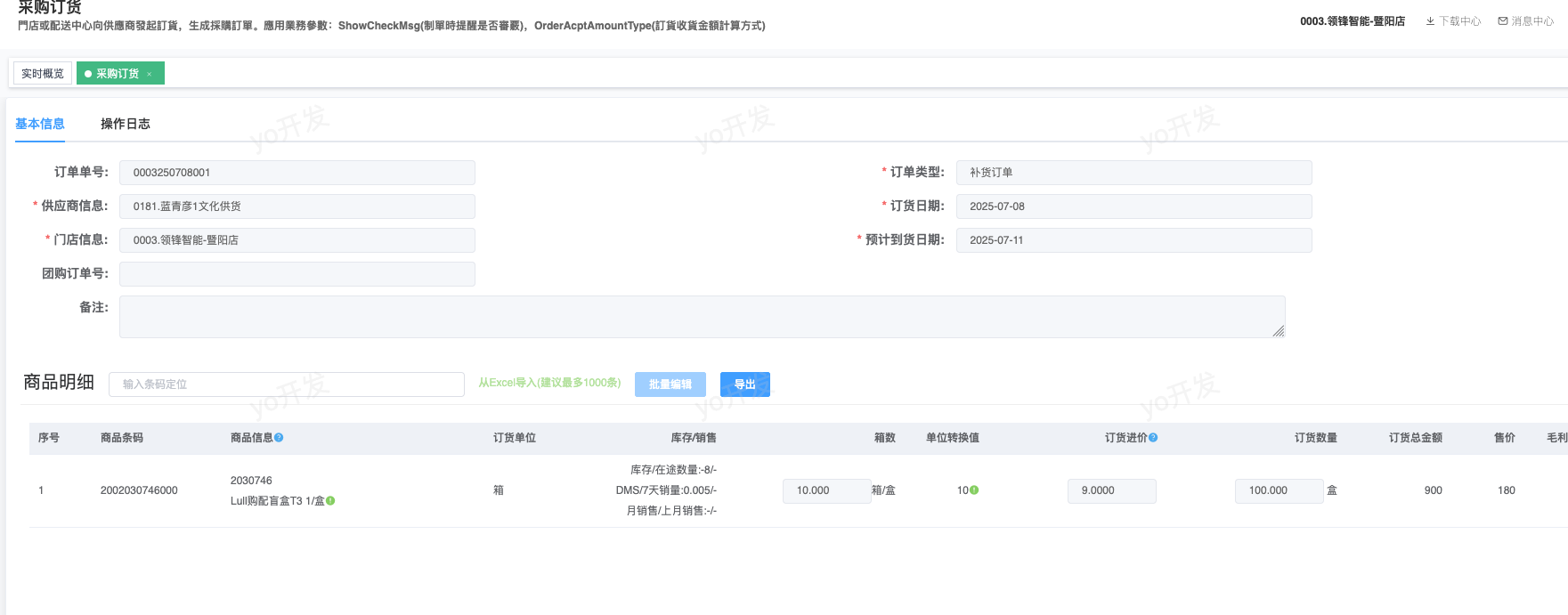Click the 从Excel导入 link

549,383
